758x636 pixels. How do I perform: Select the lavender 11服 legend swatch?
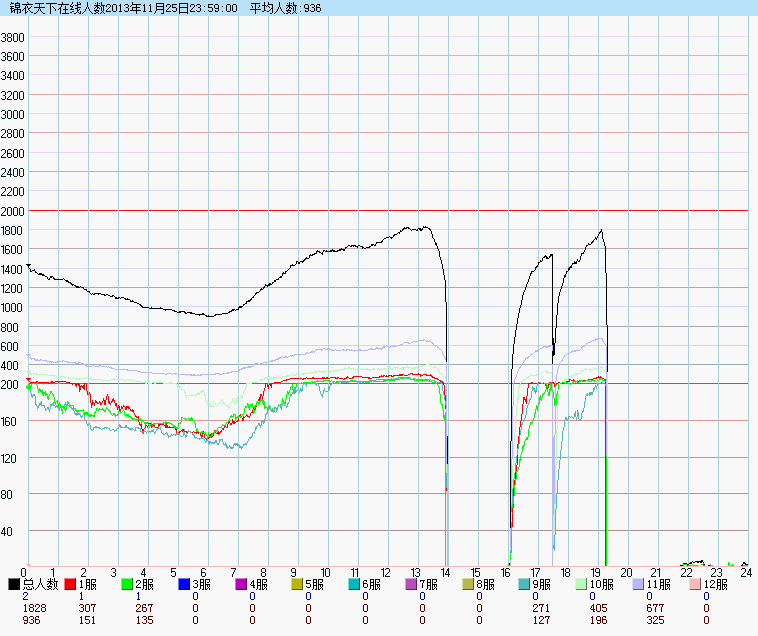point(639,584)
